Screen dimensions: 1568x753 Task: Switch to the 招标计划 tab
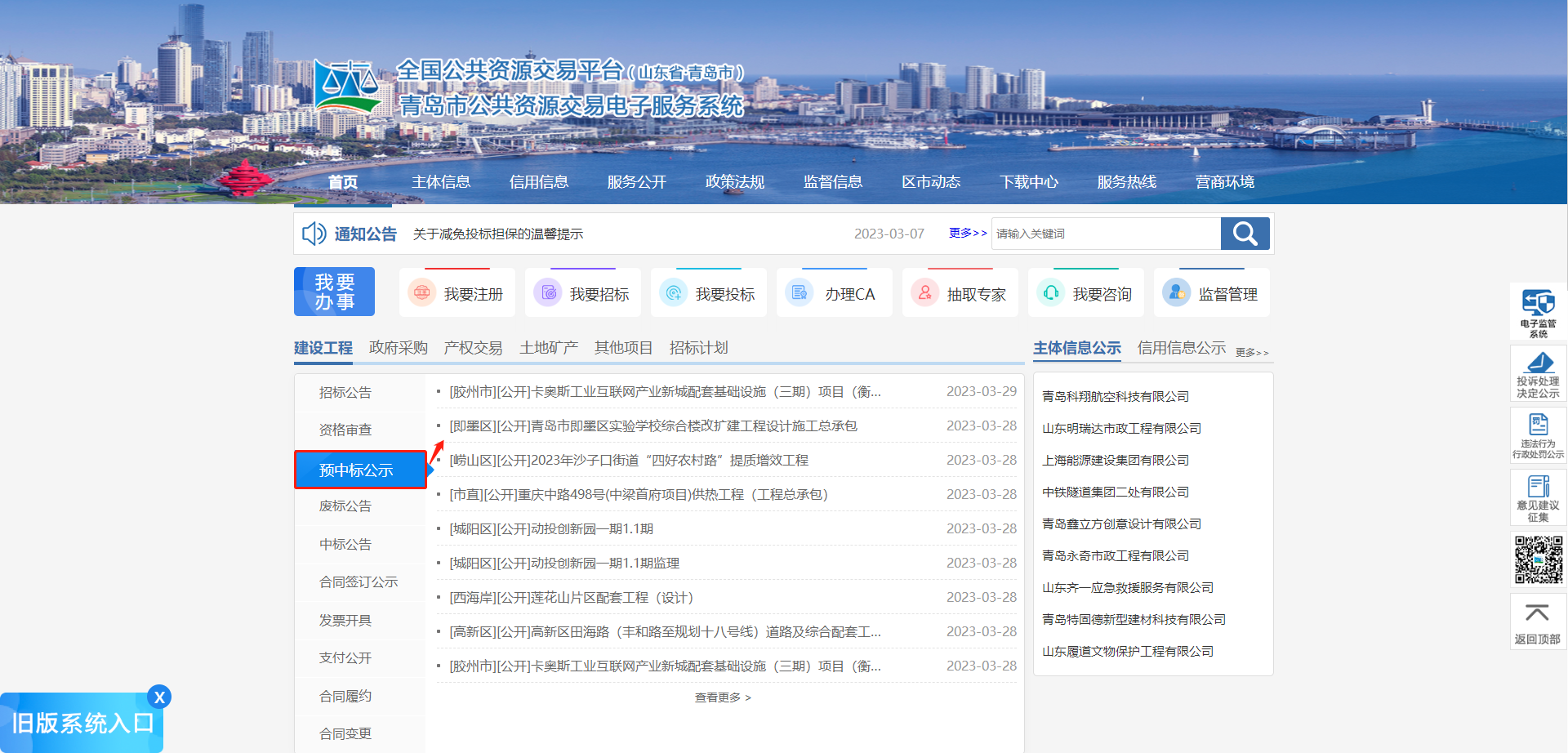pyautogui.click(x=699, y=348)
